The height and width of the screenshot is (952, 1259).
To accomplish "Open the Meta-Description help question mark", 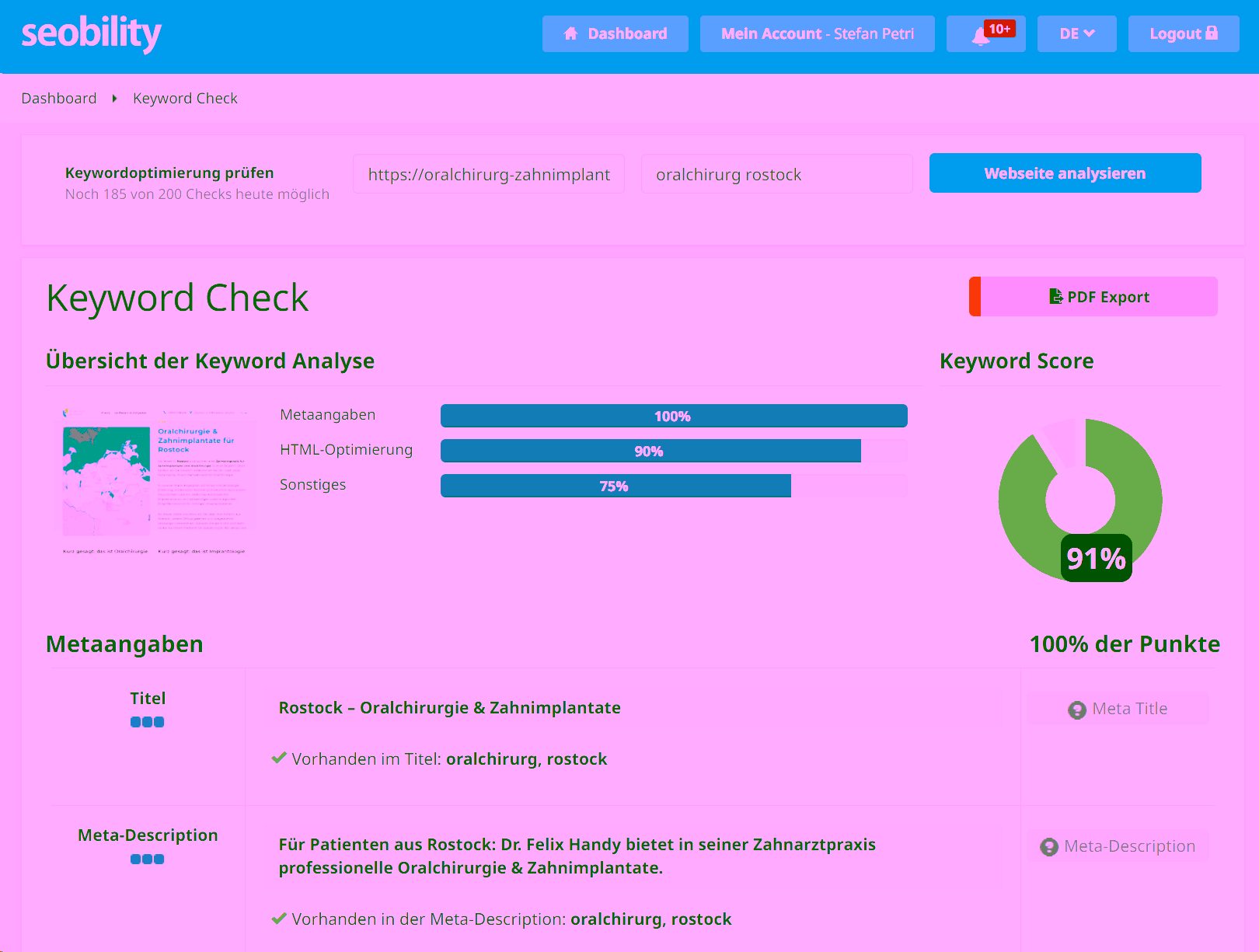I will click(1051, 846).
